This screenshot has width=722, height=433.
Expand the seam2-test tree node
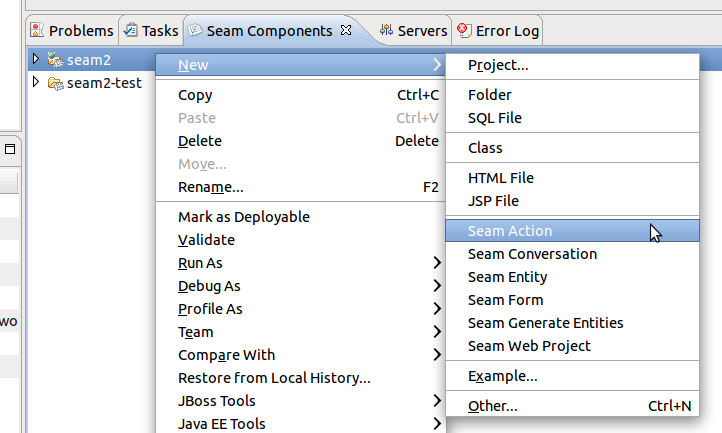pyautogui.click(x=37, y=83)
